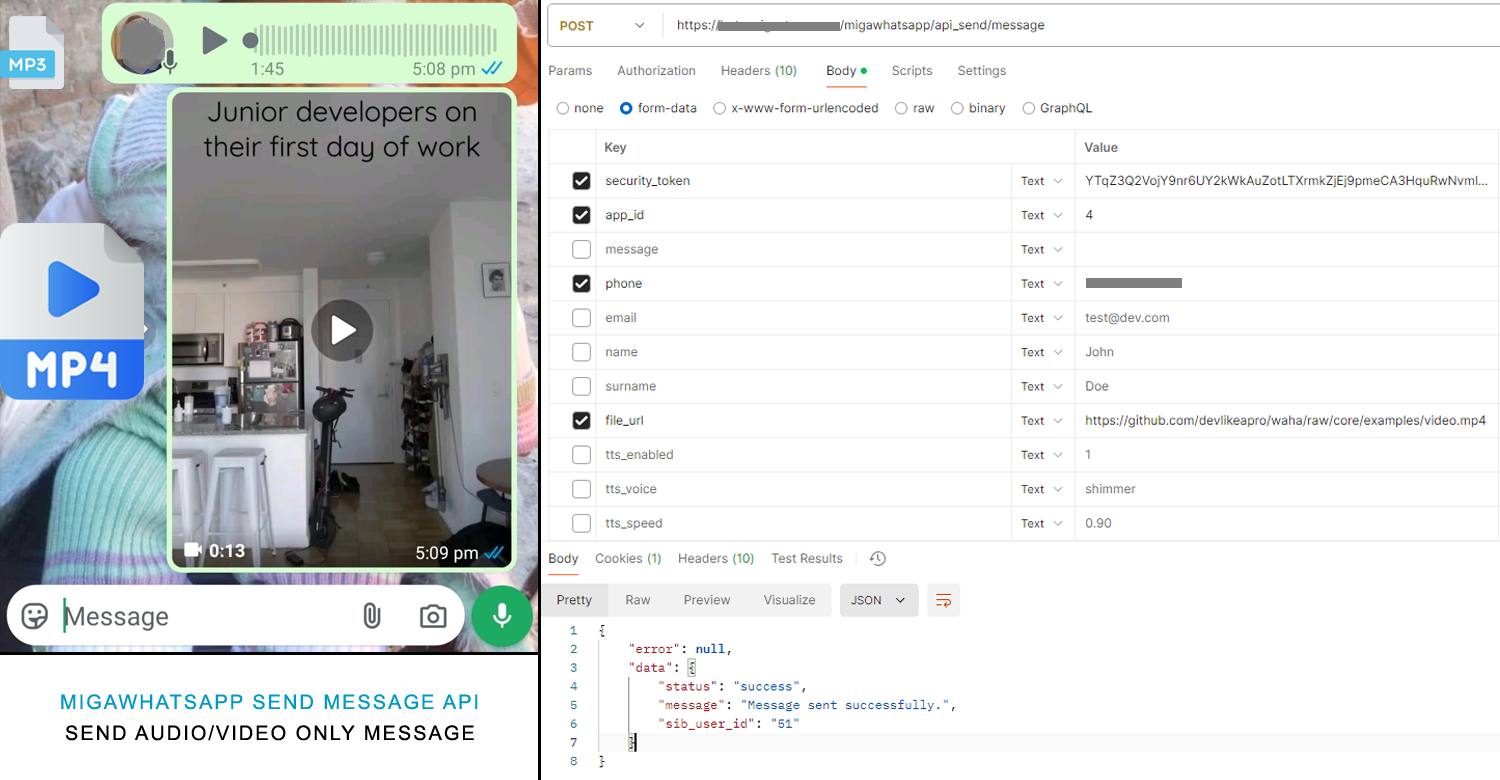Open the POST method dropdown
This screenshot has height=780, width=1500.
pyautogui.click(x=603, y=26)
